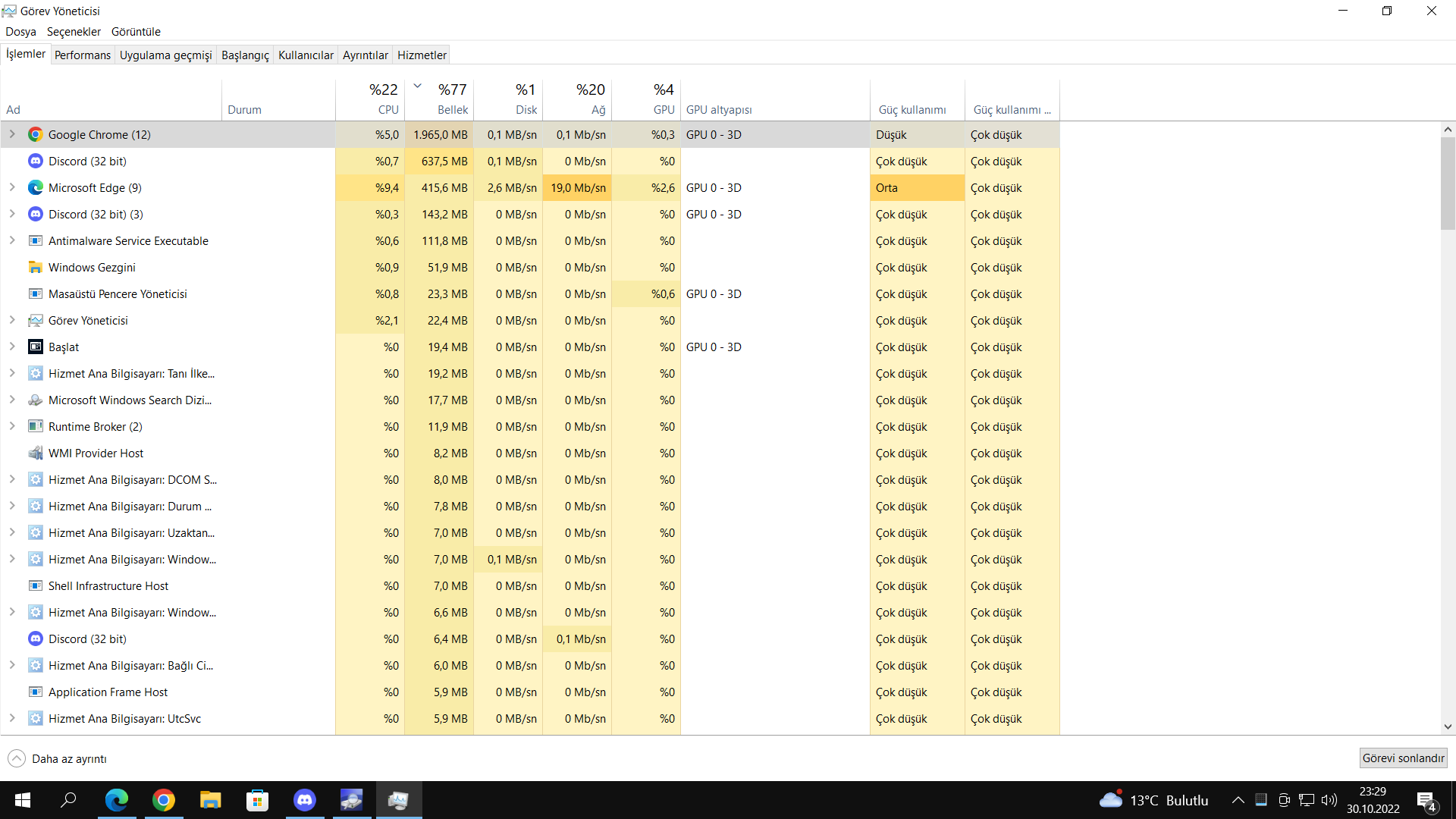
Task: Open Google Chrome from the taskbar
Action: click(164, 800)
